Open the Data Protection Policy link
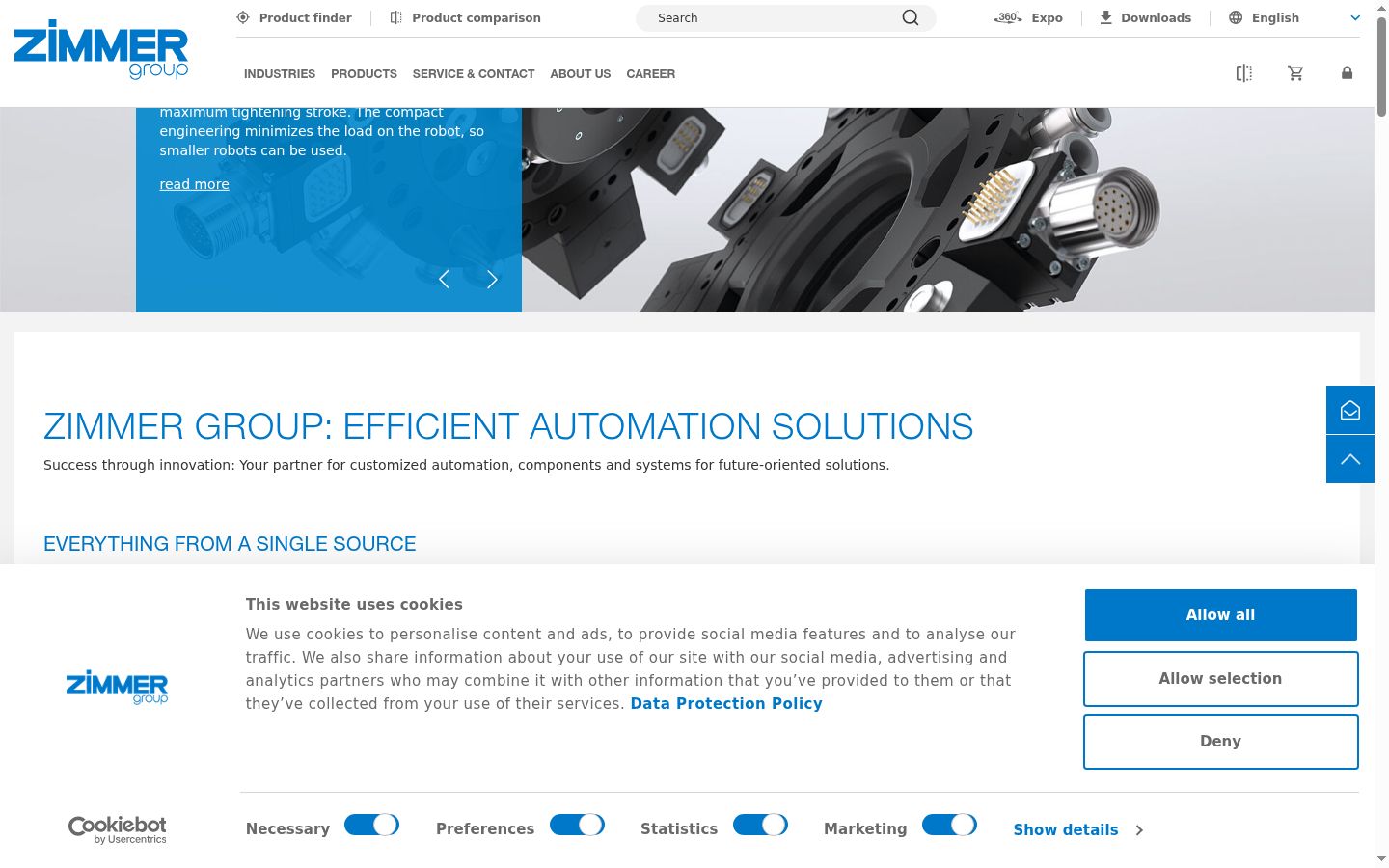The image size is (1389, 868). point(726,704)
